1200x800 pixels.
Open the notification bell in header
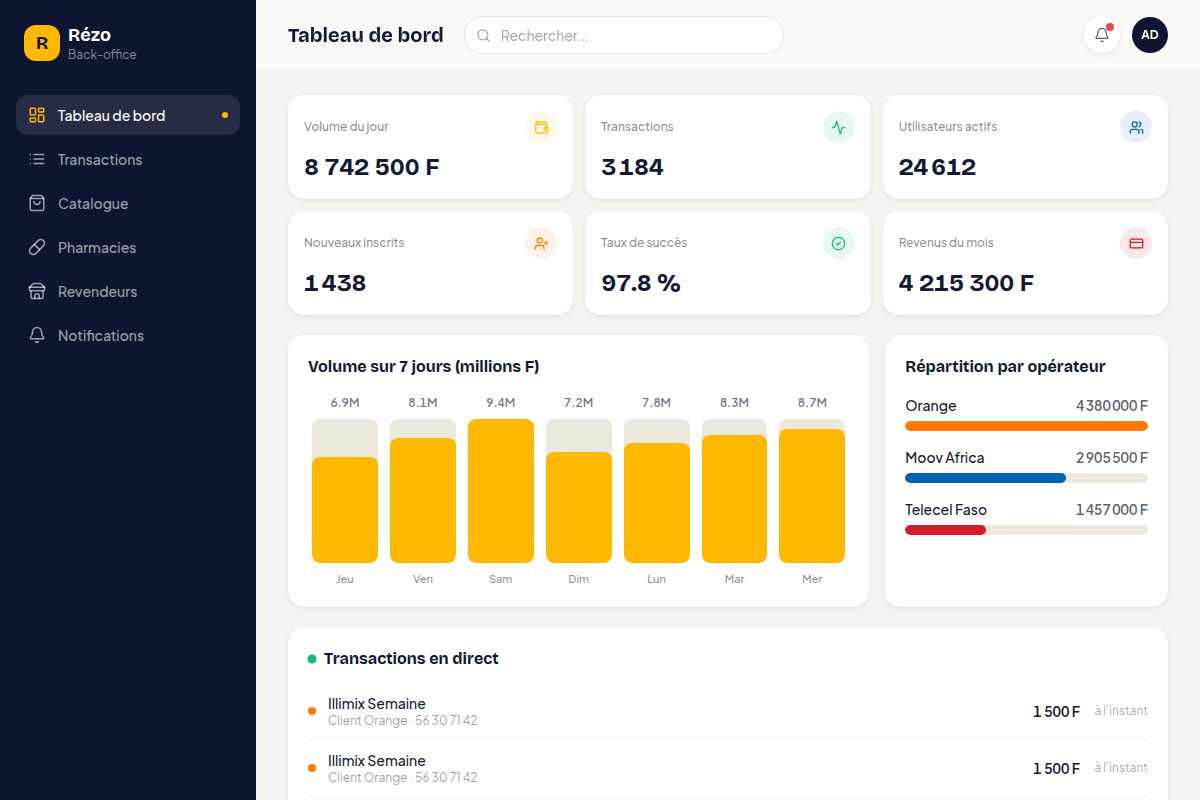(1102, 35)
